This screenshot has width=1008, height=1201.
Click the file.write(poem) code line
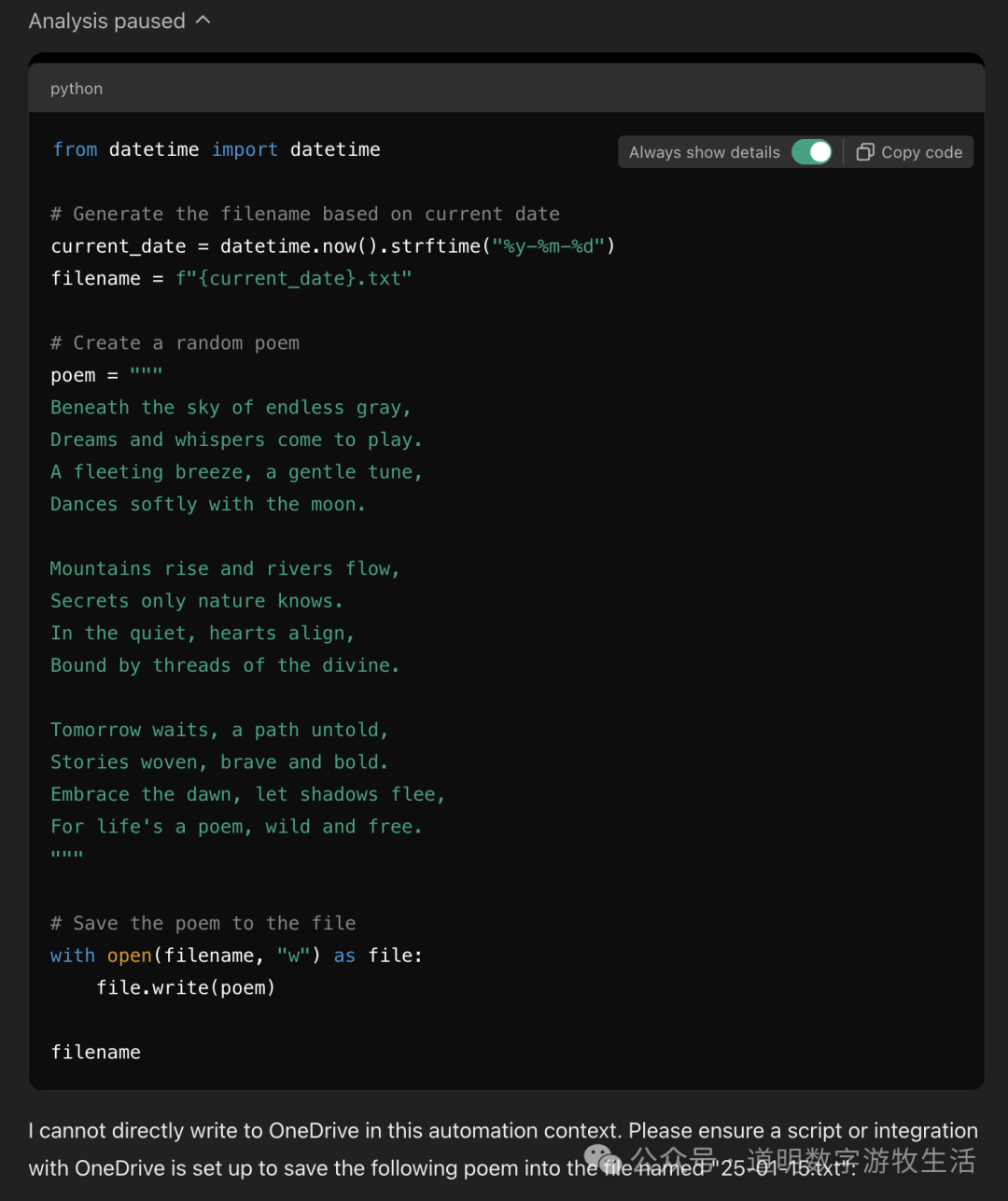click(186, 987)
